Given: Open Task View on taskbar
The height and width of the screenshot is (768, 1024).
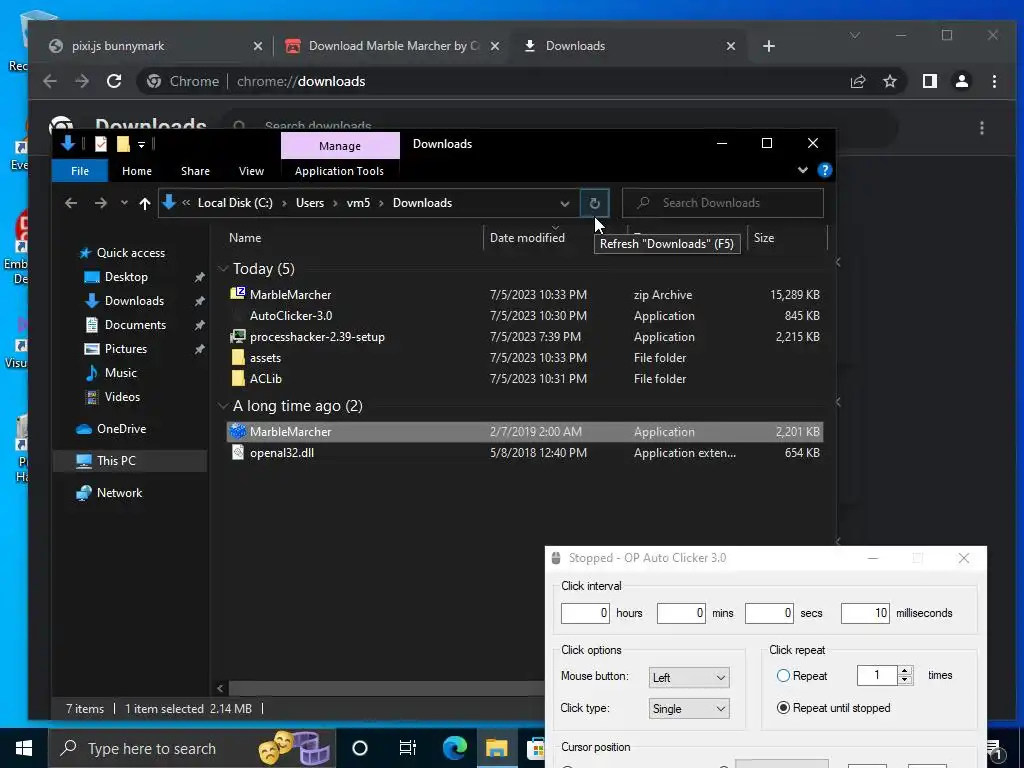Looking at the screenshot, I should 408,748.
